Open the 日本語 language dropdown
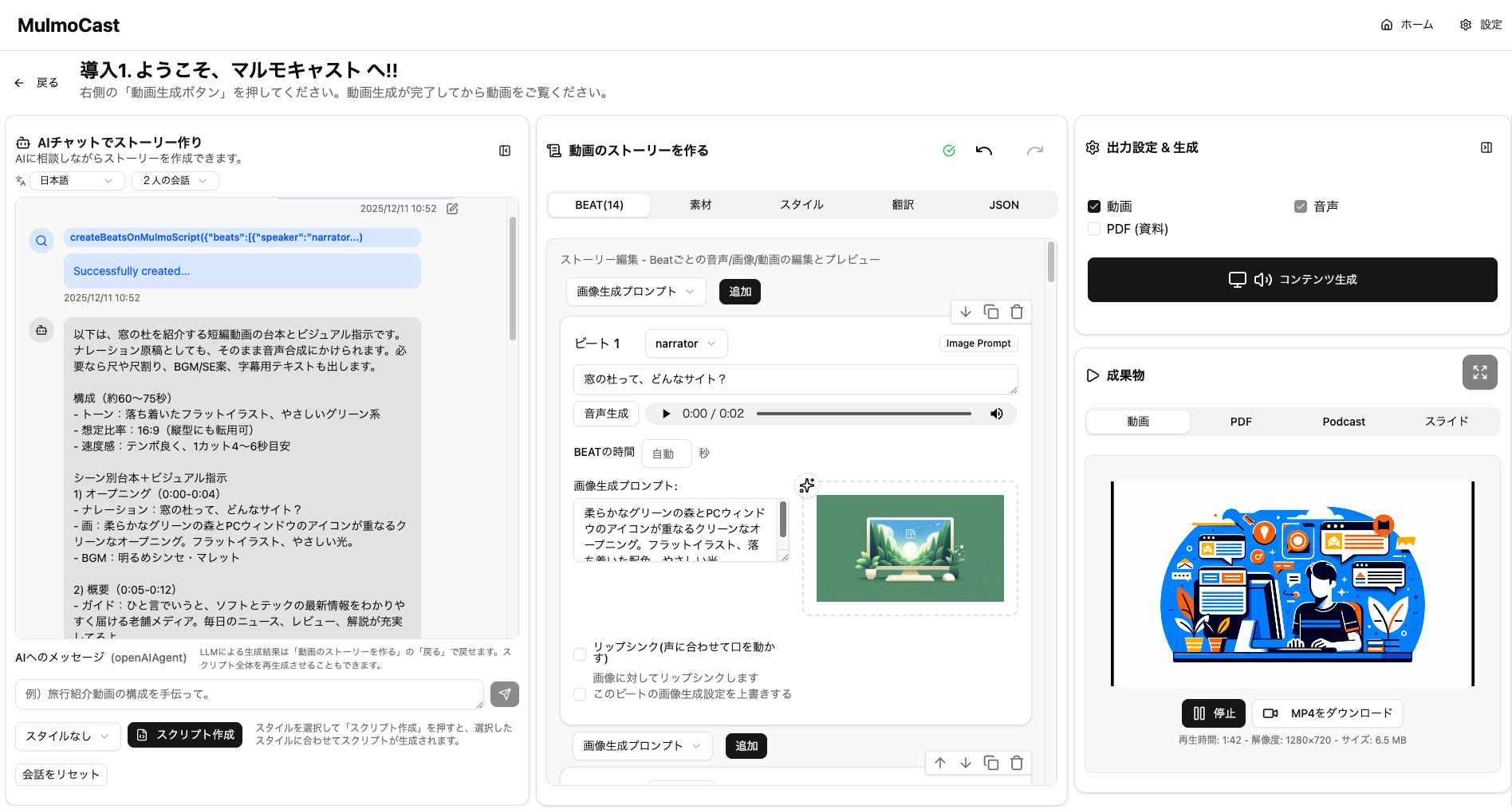Viewport: 1512px width, 809px height. coord(76,180)
